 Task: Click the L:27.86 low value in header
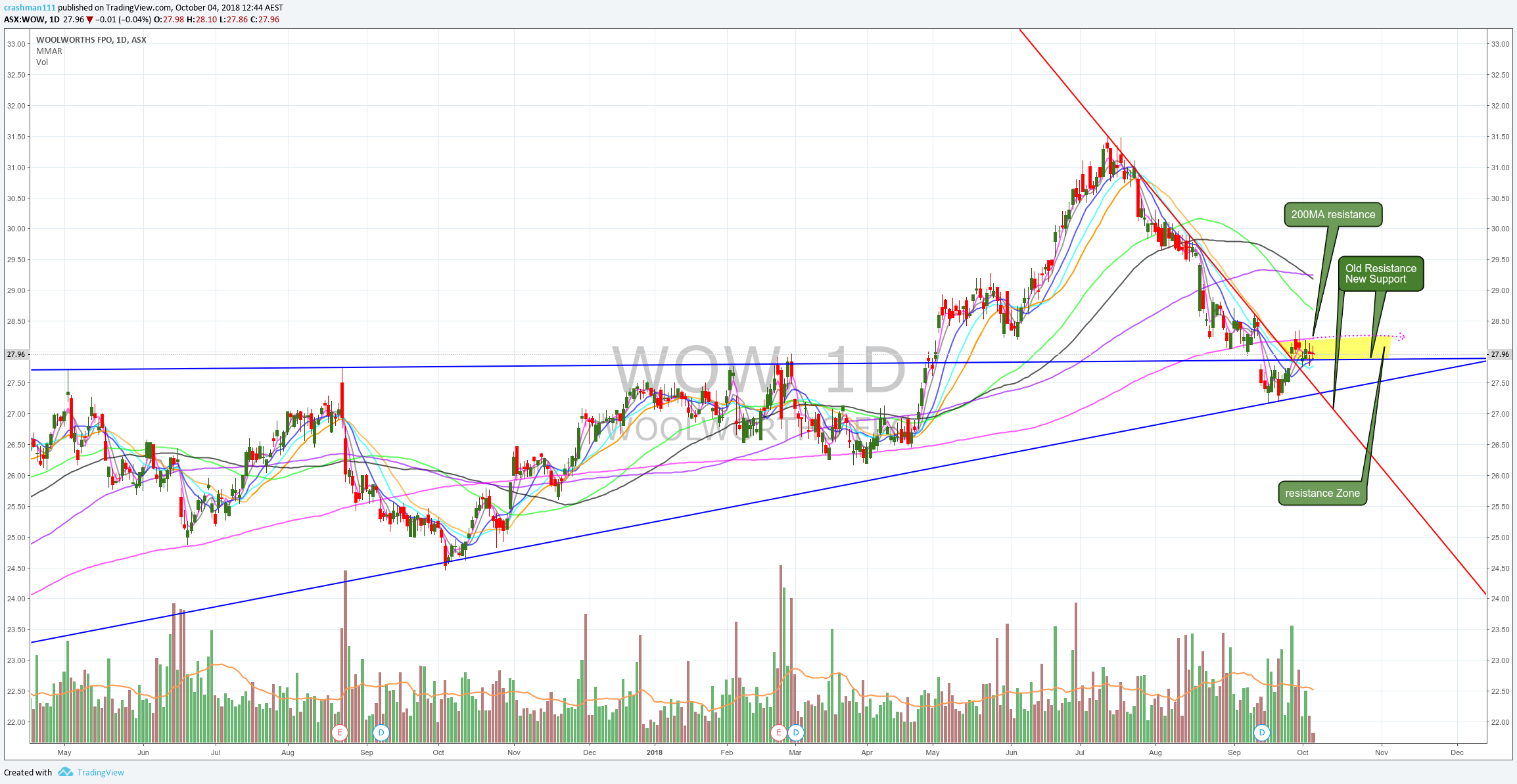pos(233,20)
